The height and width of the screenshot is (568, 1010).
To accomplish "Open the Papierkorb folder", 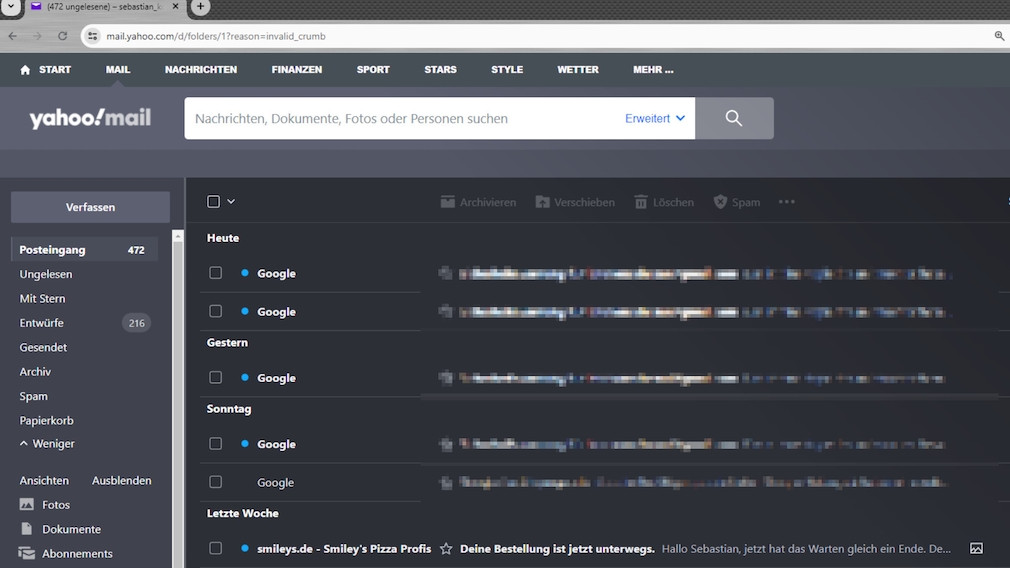I will [x=46, y=421].
